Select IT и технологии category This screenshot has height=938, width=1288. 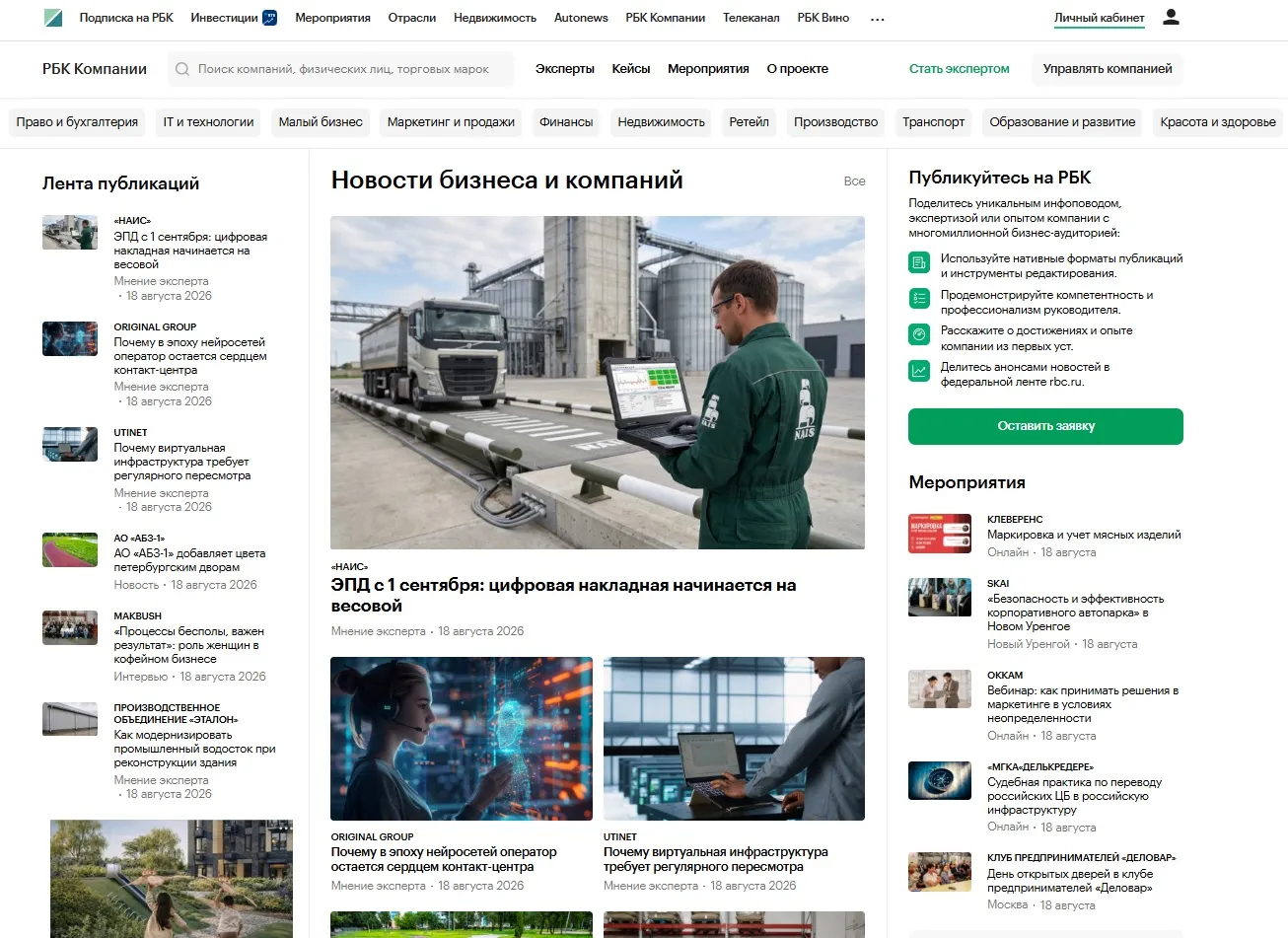(209, 122)
